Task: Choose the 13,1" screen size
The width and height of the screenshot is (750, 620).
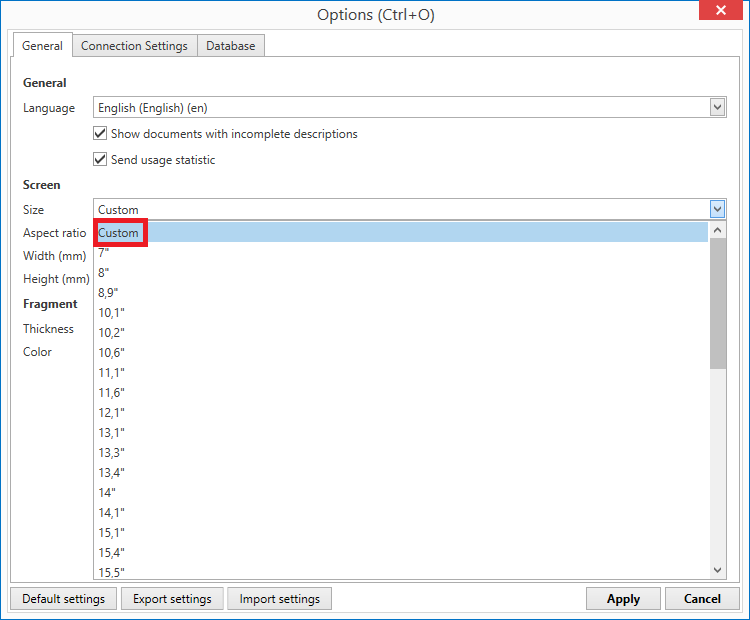Action: point(401,433)
